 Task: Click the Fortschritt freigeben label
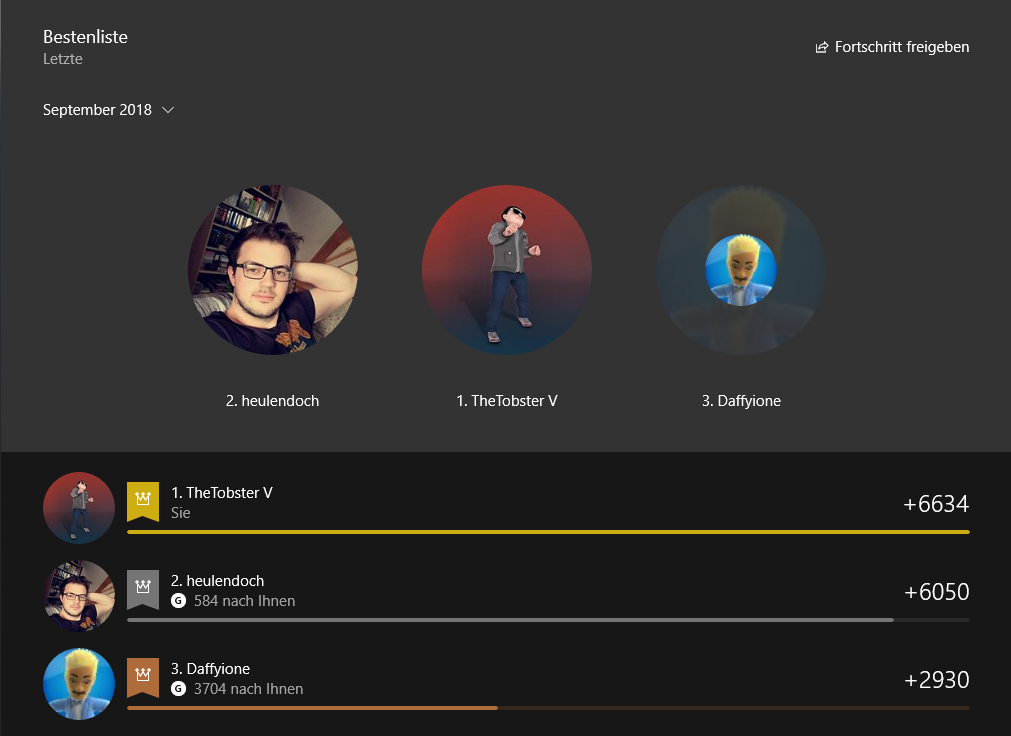coord(901,47)
